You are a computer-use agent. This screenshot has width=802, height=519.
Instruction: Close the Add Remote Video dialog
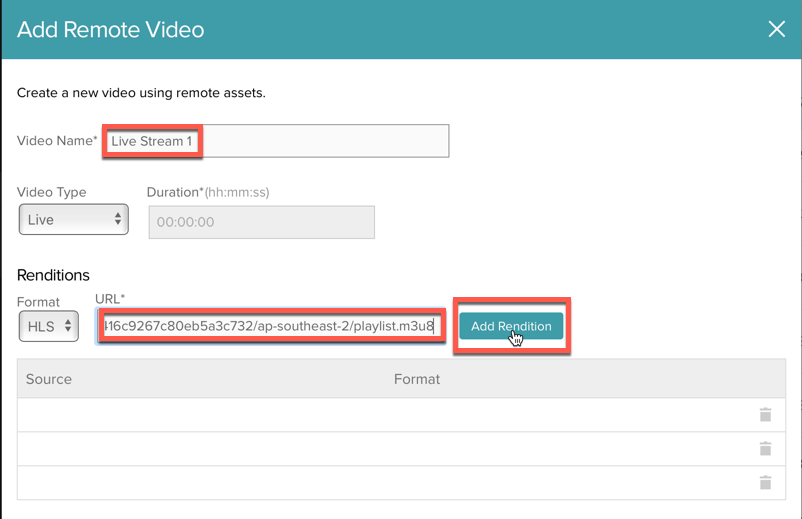[x=776, y=29]
